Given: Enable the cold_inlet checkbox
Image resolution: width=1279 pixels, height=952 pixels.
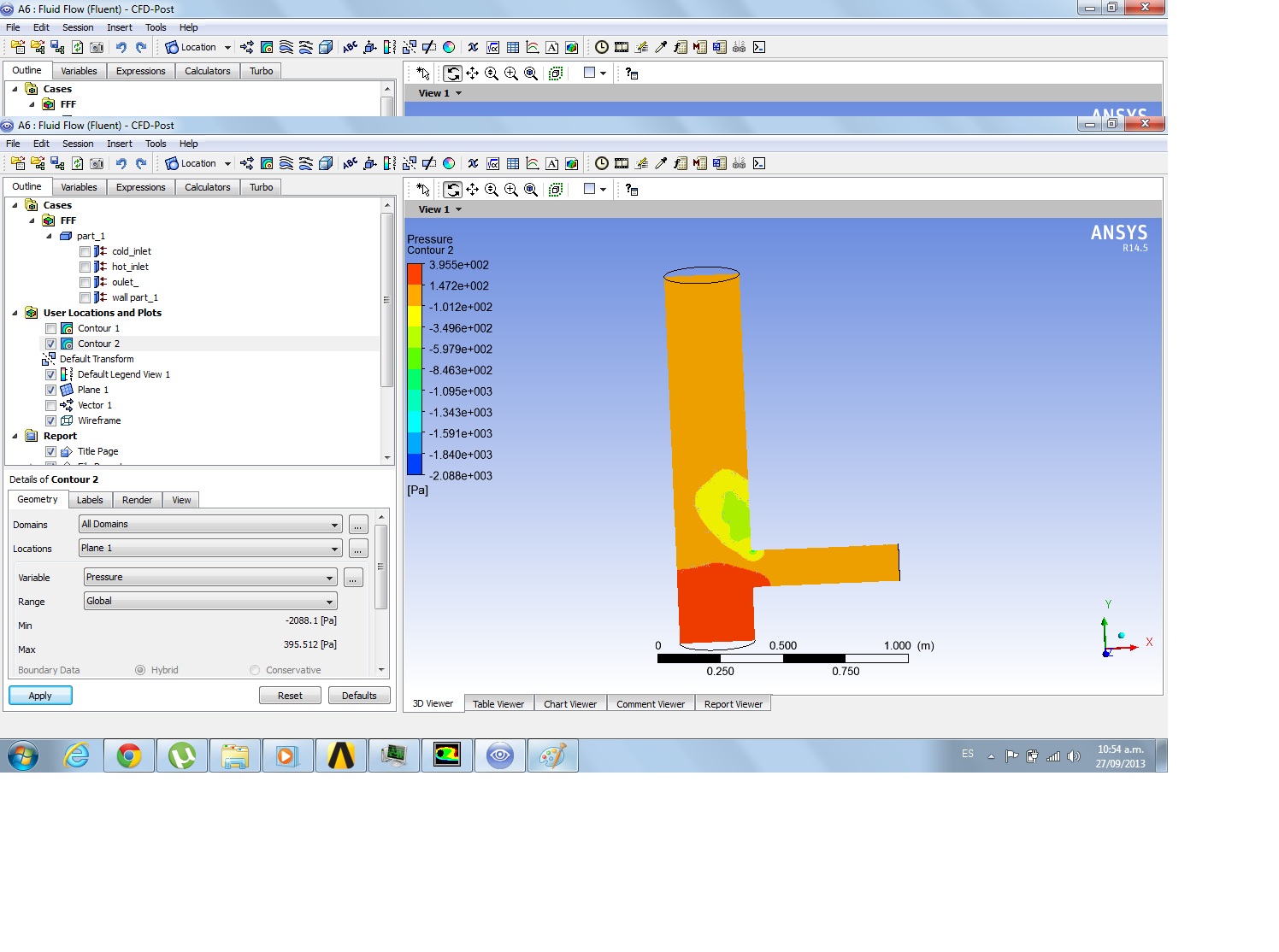Looking at the screenshot, I should pos(85,251).
